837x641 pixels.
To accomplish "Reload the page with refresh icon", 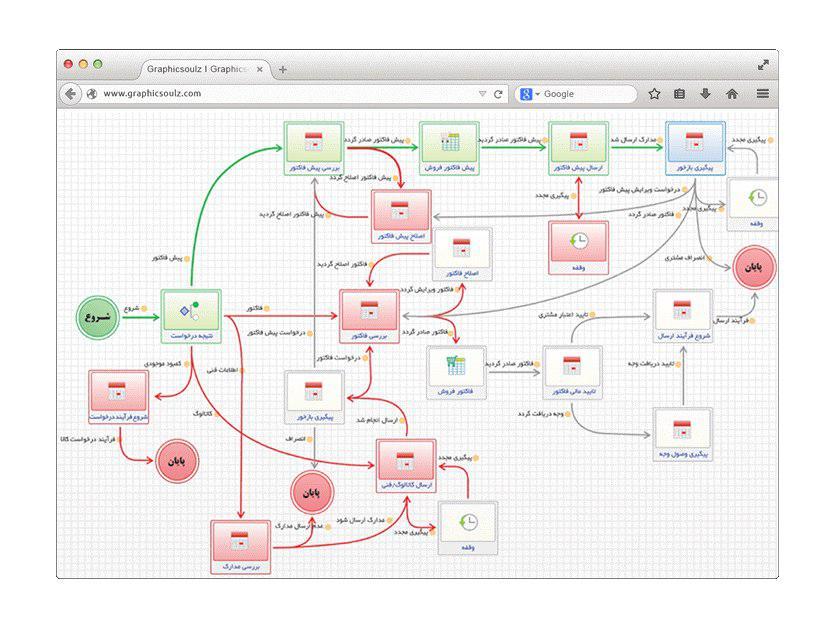I will [x=498, y=94].
